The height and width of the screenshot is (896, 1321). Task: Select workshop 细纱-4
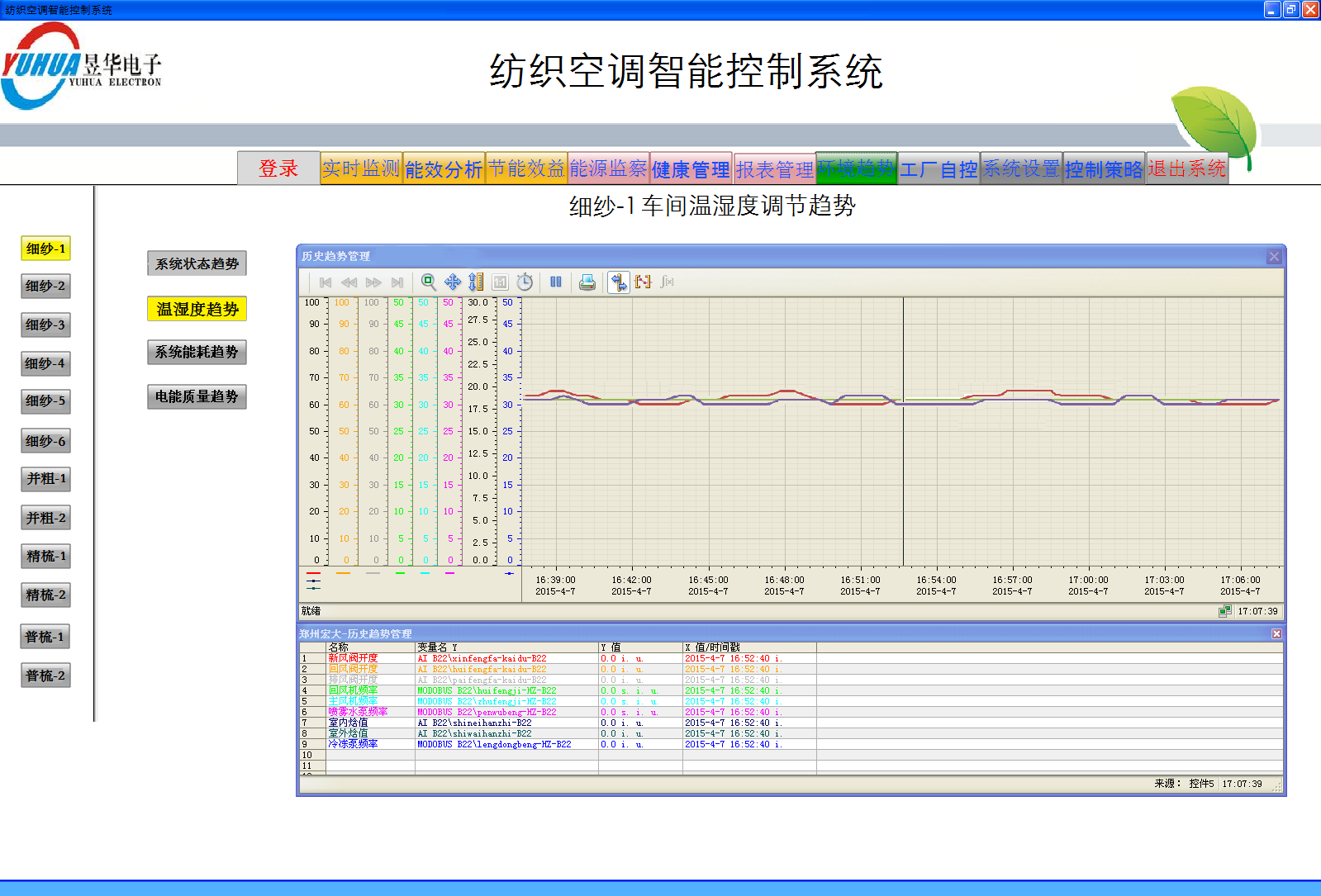pos(45,363)
